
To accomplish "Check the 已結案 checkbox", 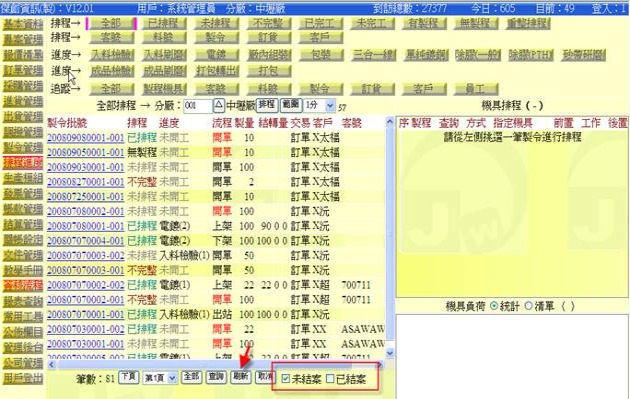I will click(330, 379).
